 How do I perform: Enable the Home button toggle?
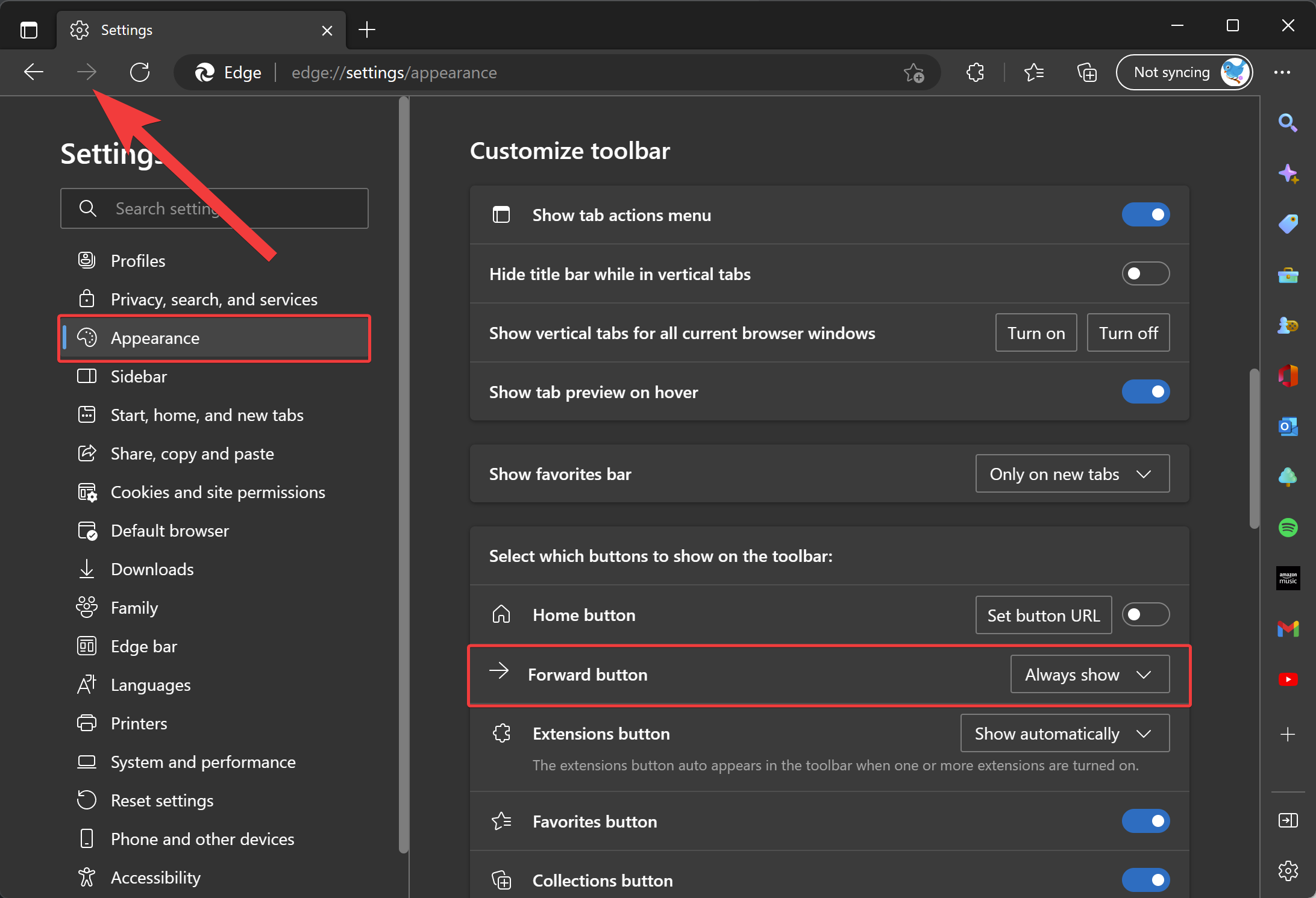[x=1145, y=614]
